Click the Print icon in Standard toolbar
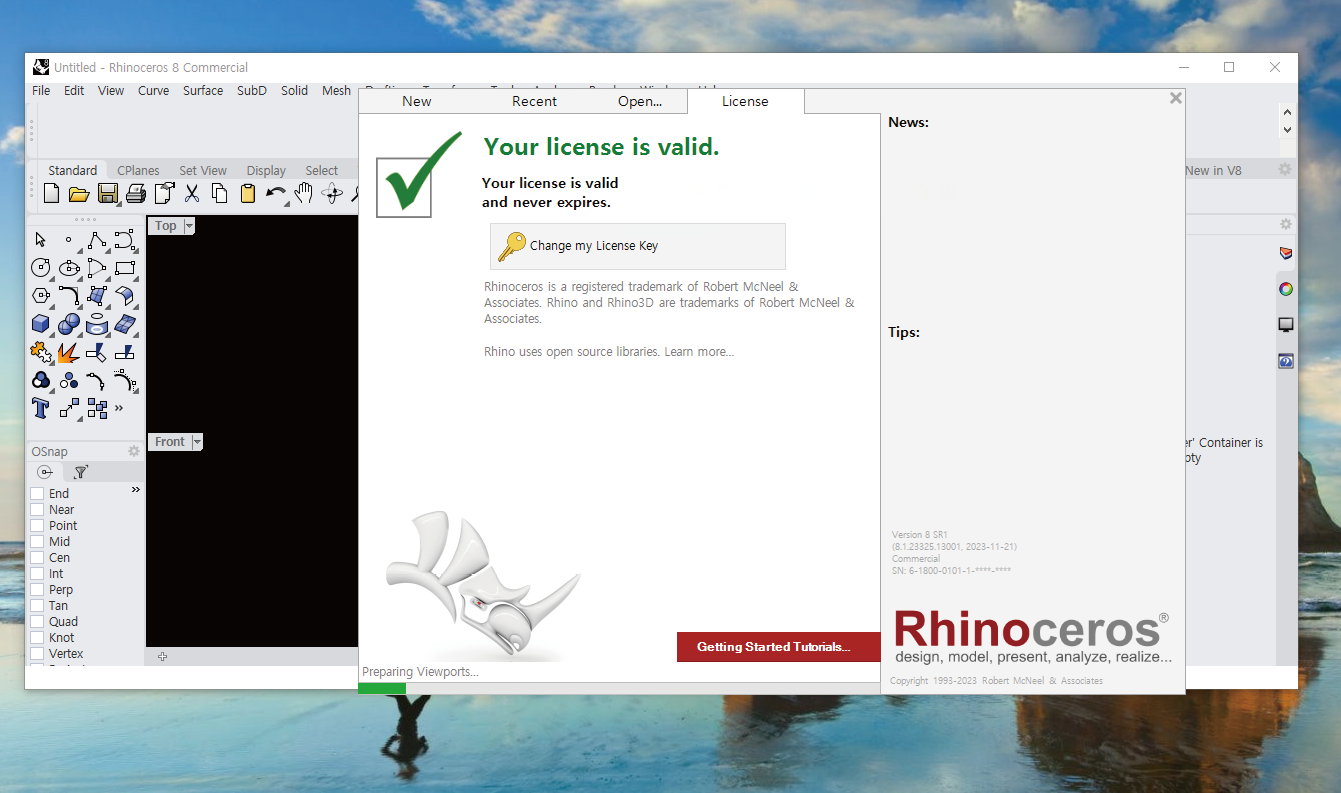This screenshot has width=1341, height=793. (x=135, y=194)
